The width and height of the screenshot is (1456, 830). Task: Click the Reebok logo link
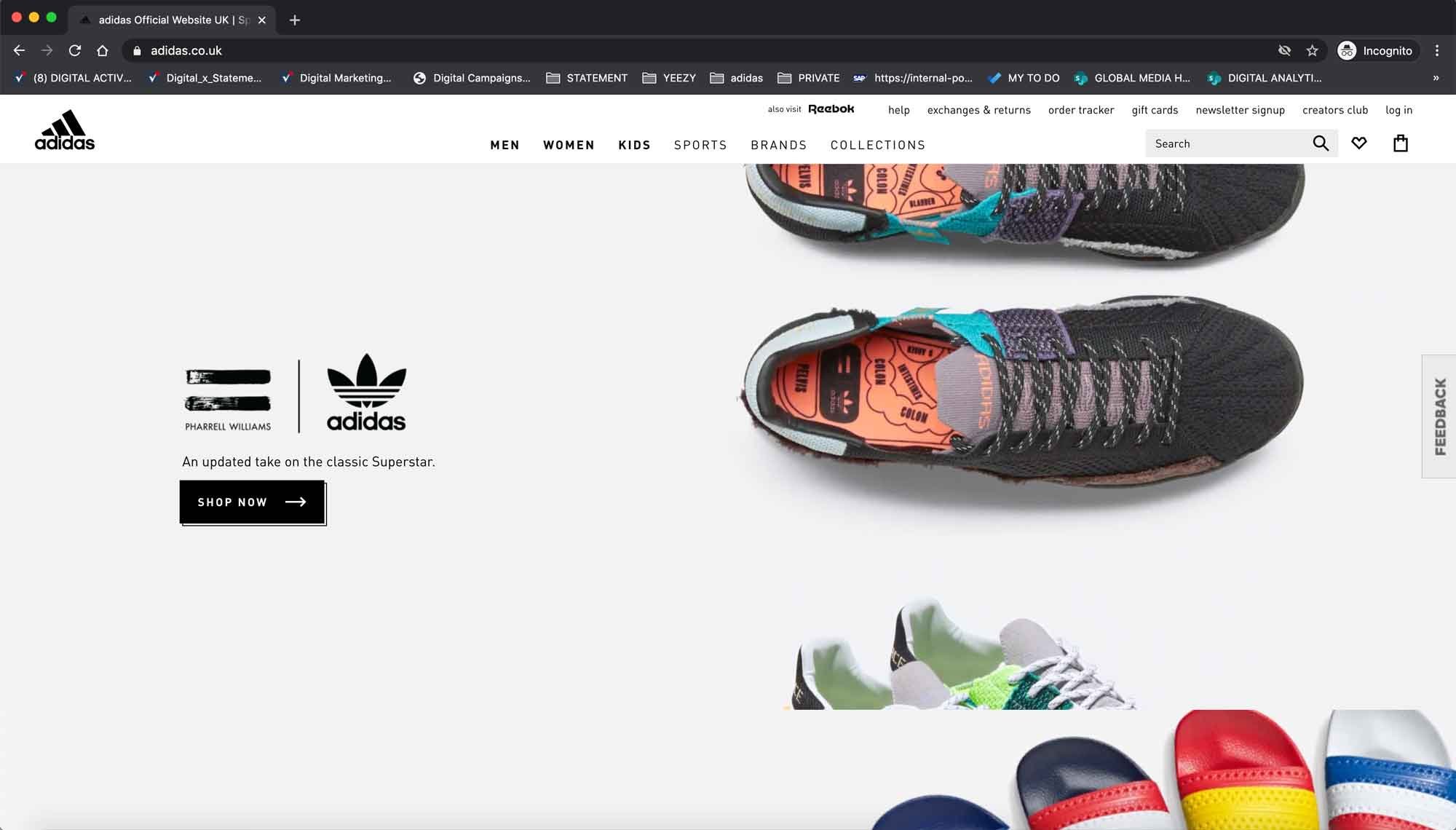[x=831, y=109]
